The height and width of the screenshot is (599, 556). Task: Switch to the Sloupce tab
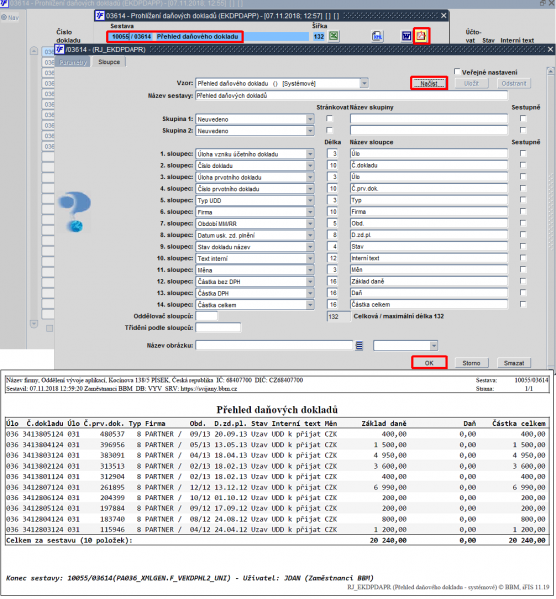pyautogui.click(x=109, y=62)
